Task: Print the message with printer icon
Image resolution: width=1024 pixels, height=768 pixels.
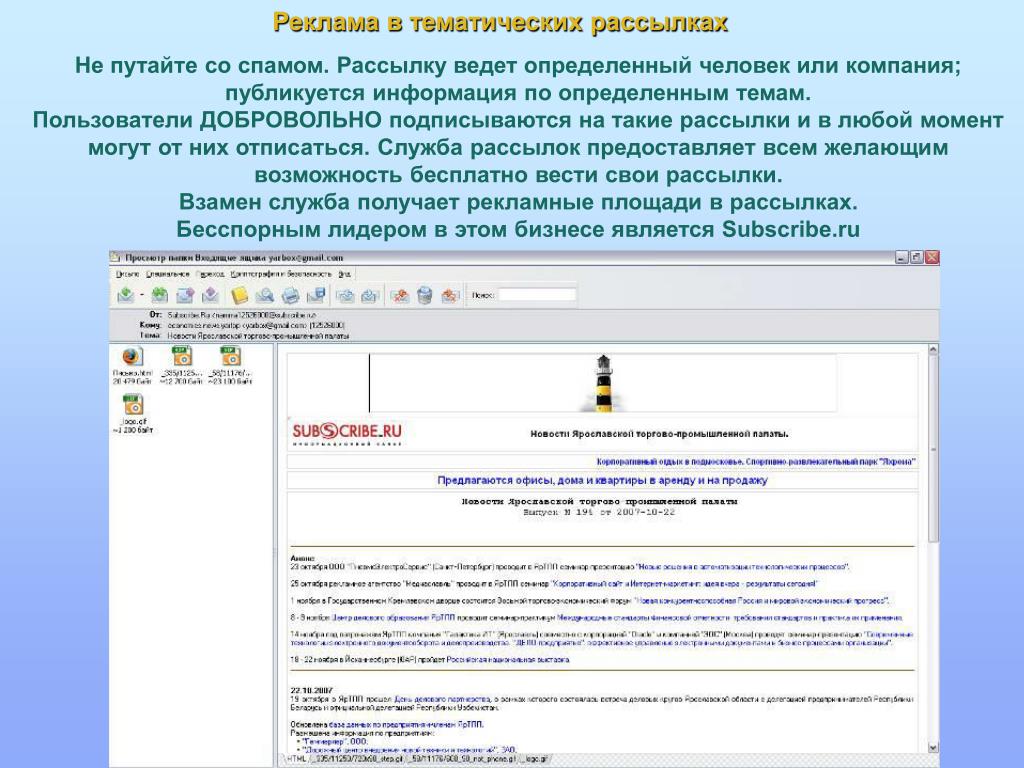Action: tap(291, 295)
